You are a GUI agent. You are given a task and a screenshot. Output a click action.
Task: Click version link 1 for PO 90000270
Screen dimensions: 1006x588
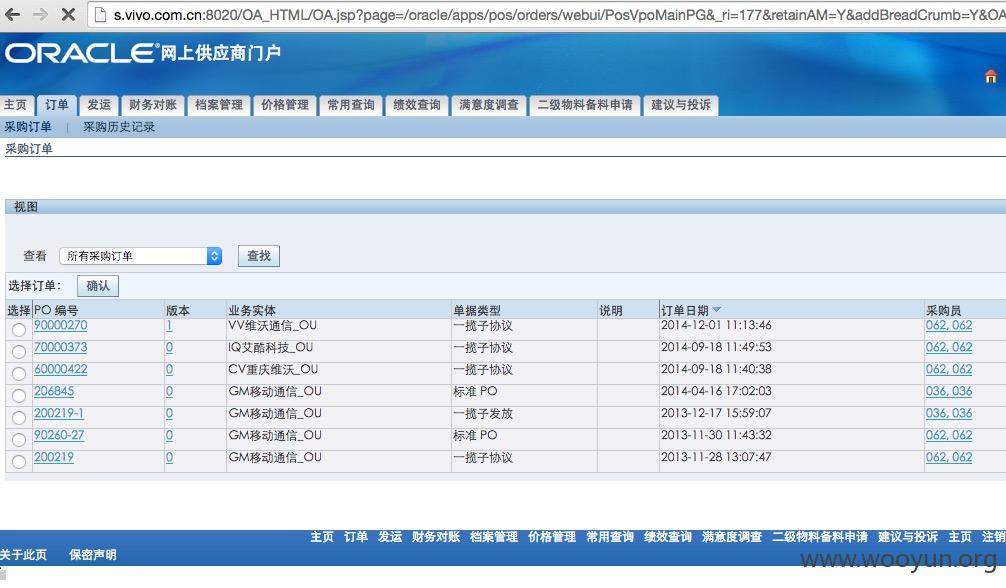coord(169,325)
